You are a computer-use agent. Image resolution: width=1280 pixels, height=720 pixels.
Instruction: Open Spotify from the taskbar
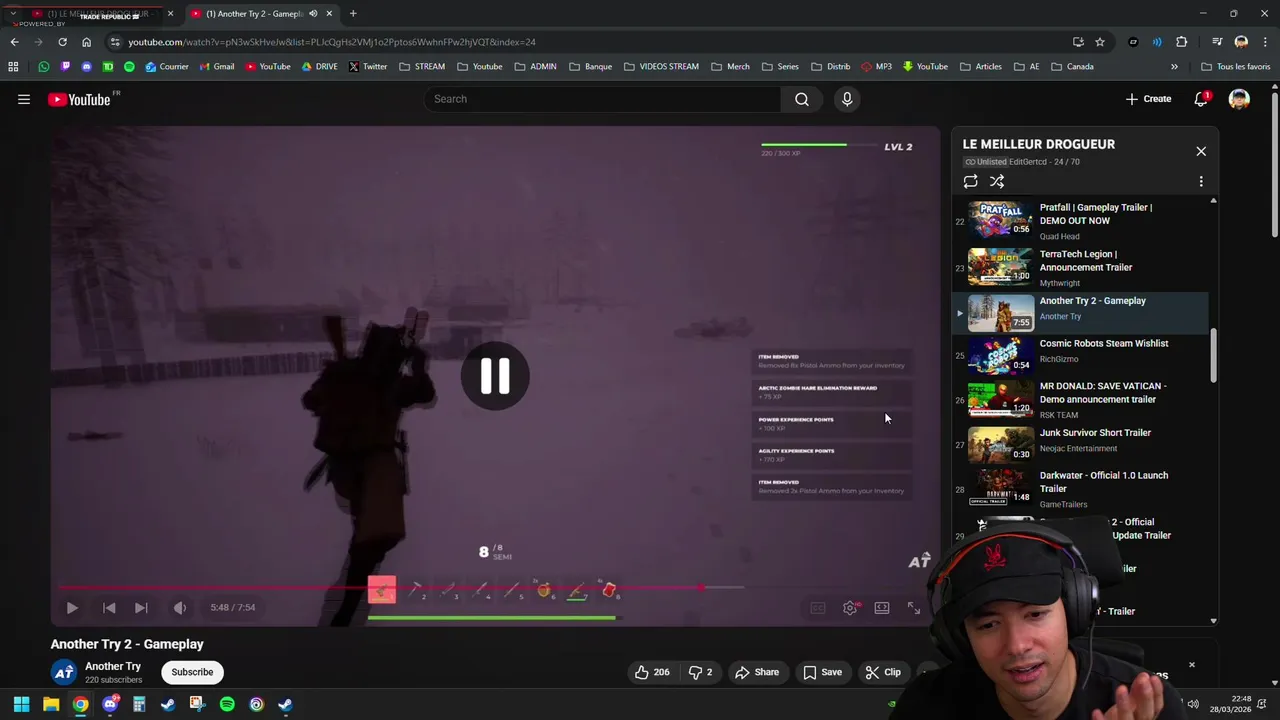coord(227,704)
